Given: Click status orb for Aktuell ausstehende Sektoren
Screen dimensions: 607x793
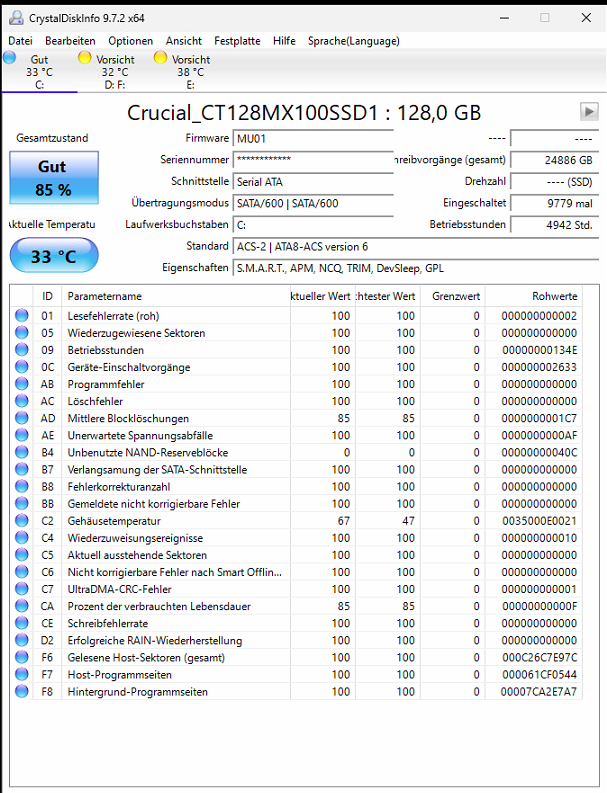Looking at the screenshot, I should (22, 555).
